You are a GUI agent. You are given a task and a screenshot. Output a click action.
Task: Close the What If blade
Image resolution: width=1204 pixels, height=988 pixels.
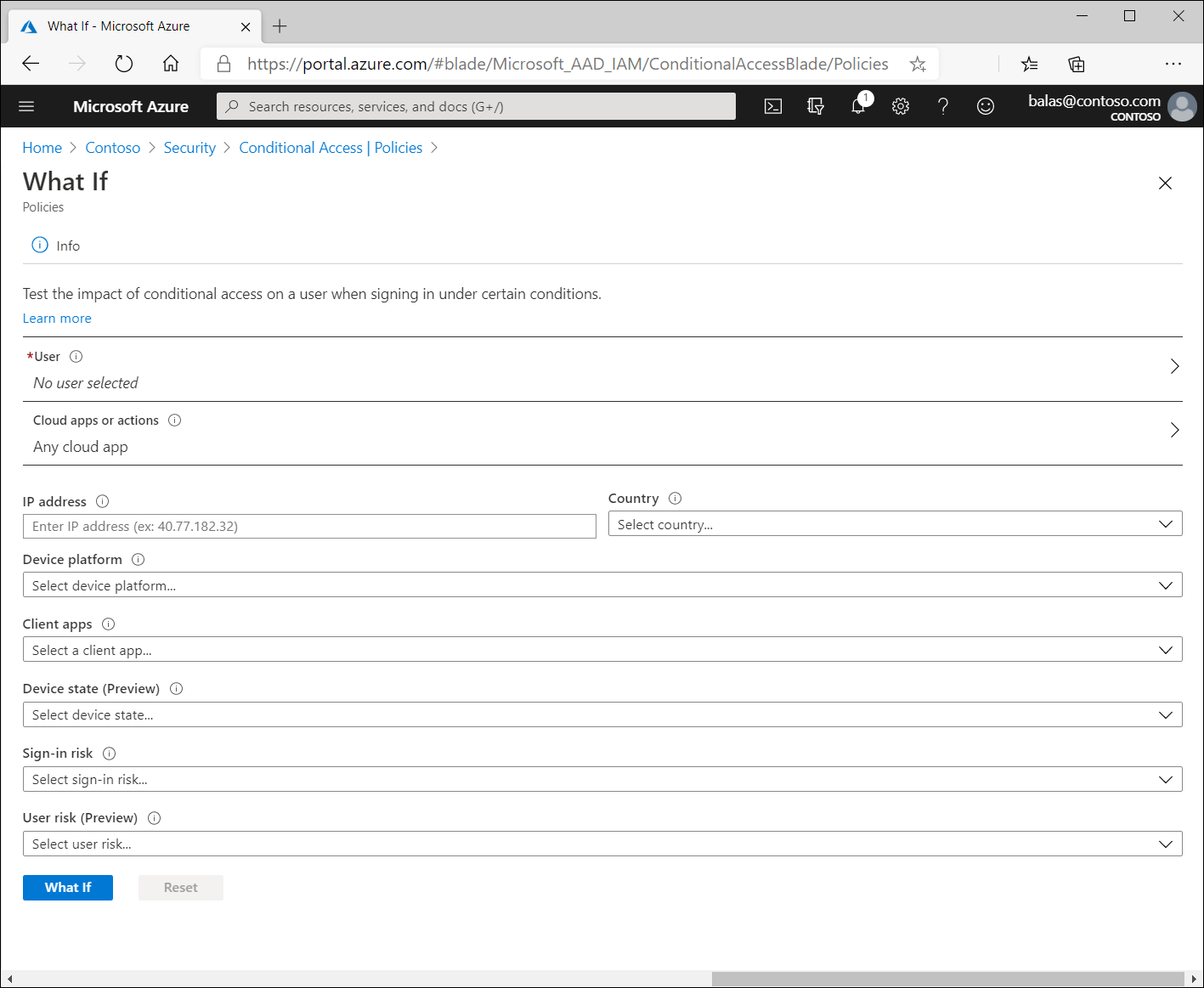[1166, 183]
